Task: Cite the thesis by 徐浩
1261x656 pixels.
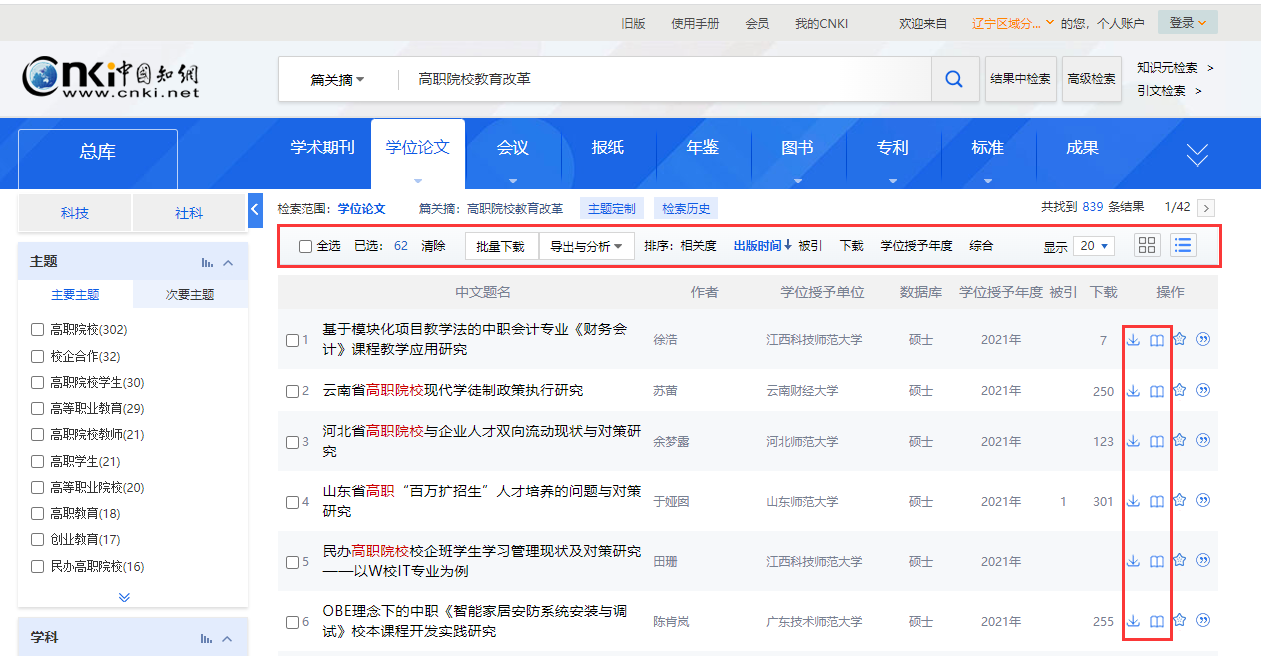Action: 1203,339
